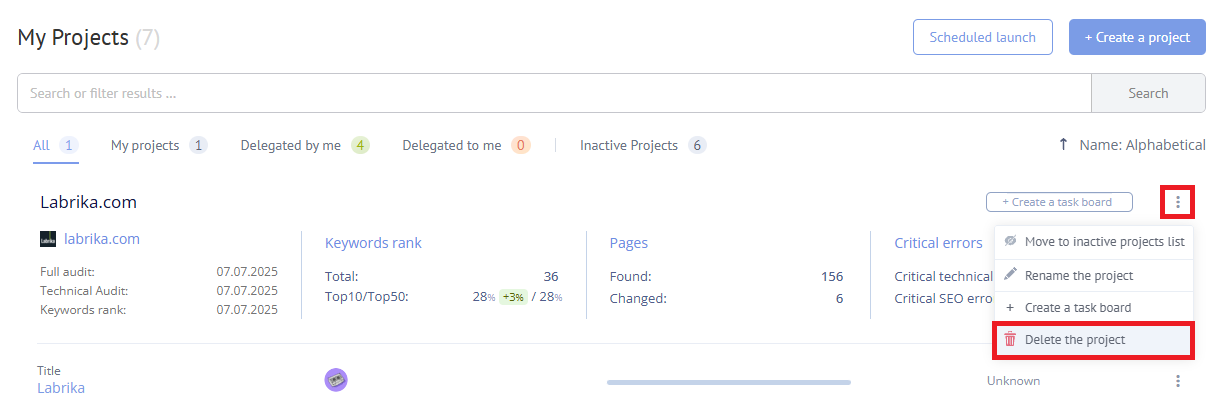Click the Scheduled launch button
The width and height of the screenshot is (1210, 412).
(983, 37)
